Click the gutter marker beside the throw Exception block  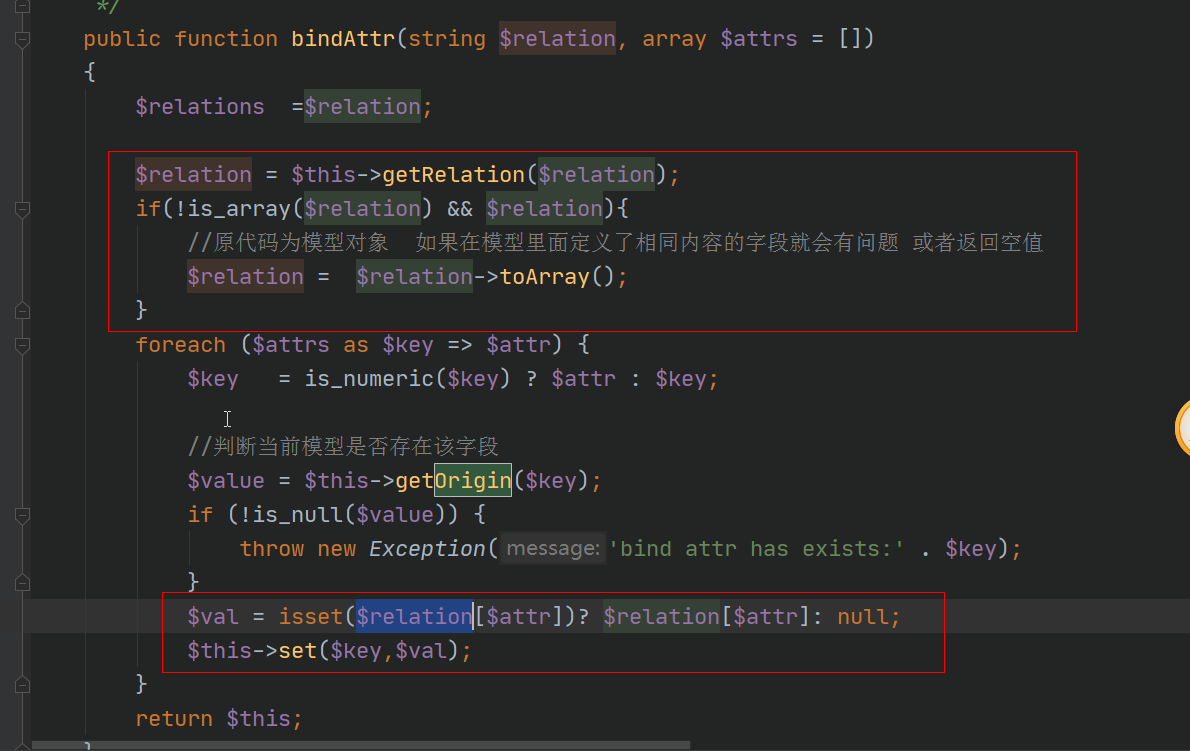20,517
